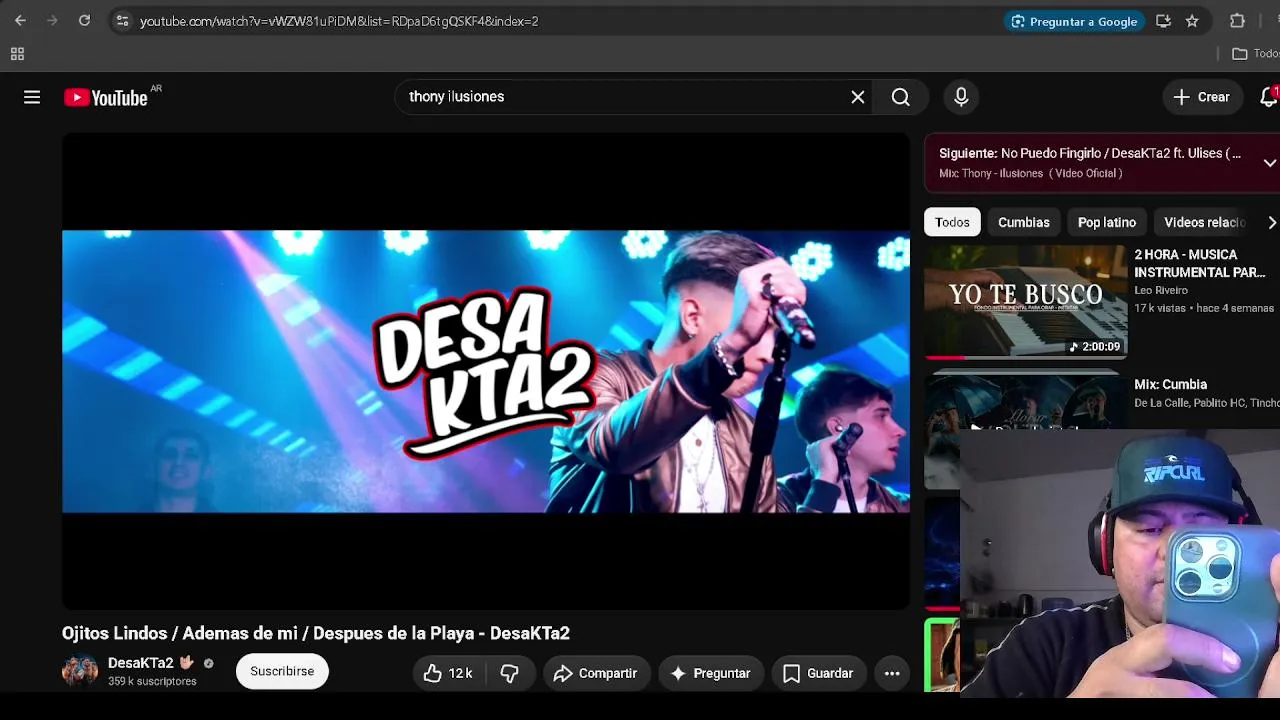The image size is (1280, 720).
Task: Bookmark this page with the star
Action: tap(1192, 21)
